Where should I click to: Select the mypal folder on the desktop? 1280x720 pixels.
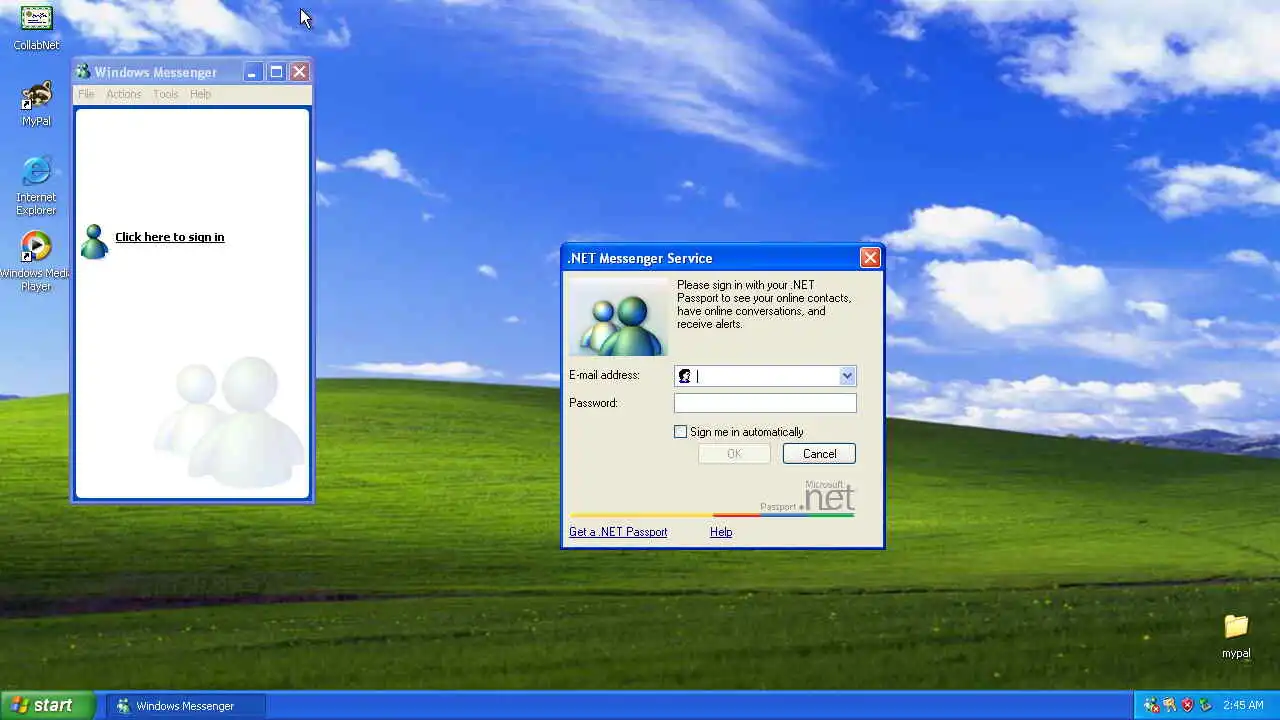coord(1236,636)
